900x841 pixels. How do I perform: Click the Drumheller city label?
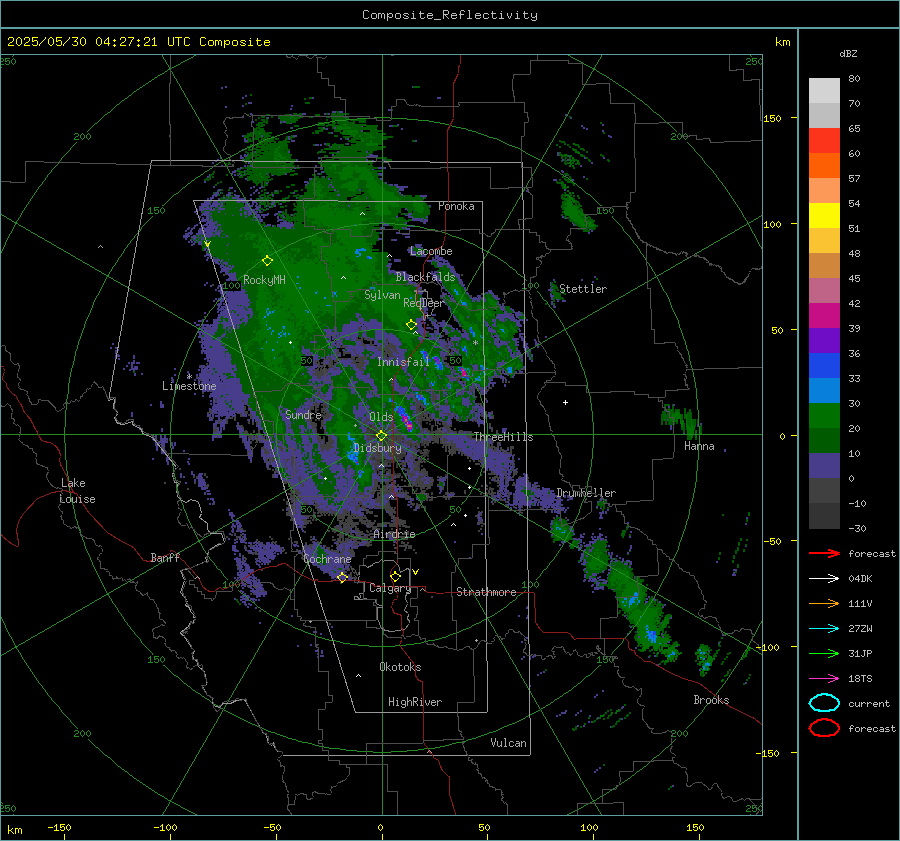pos(586,493)
